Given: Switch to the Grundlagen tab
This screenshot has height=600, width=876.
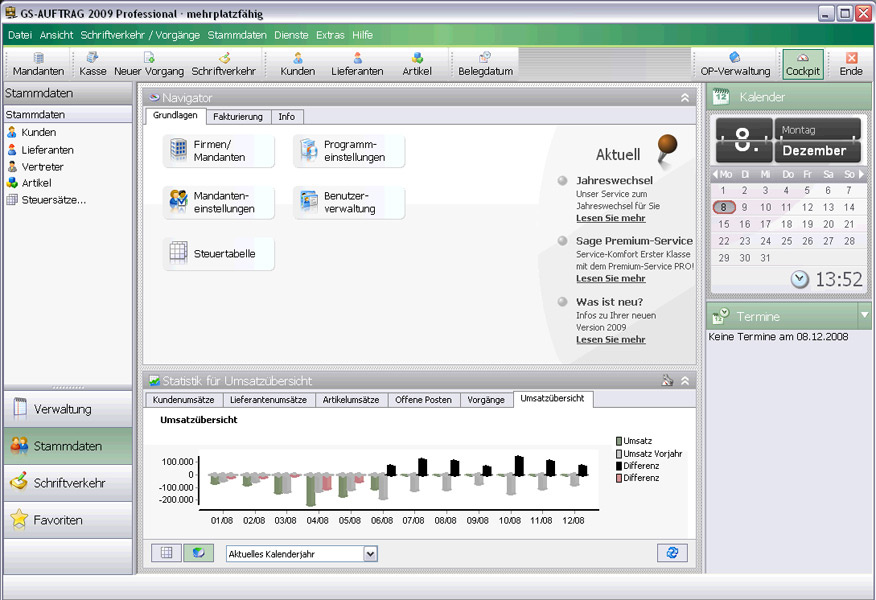Looking at the screenshot, I should coord(175,115).
